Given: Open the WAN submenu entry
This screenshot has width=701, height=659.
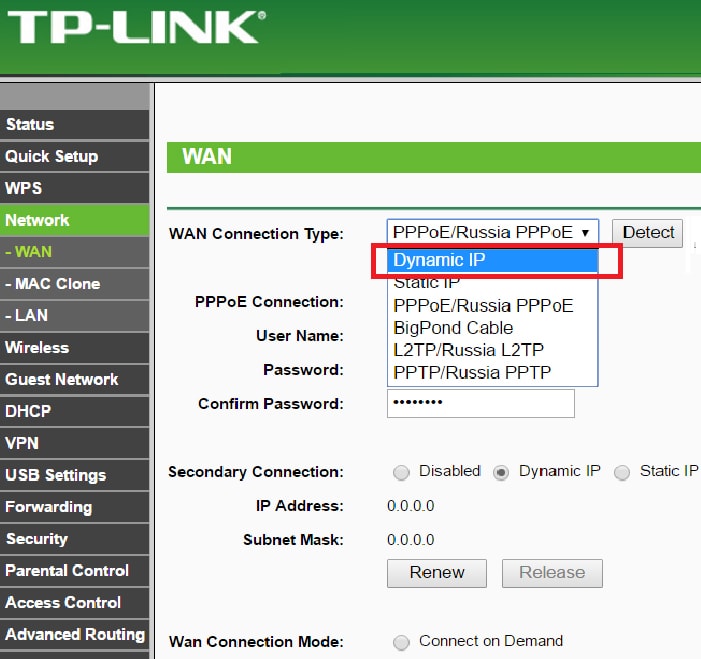Looking at the screenshot, I should click(74, 252).
